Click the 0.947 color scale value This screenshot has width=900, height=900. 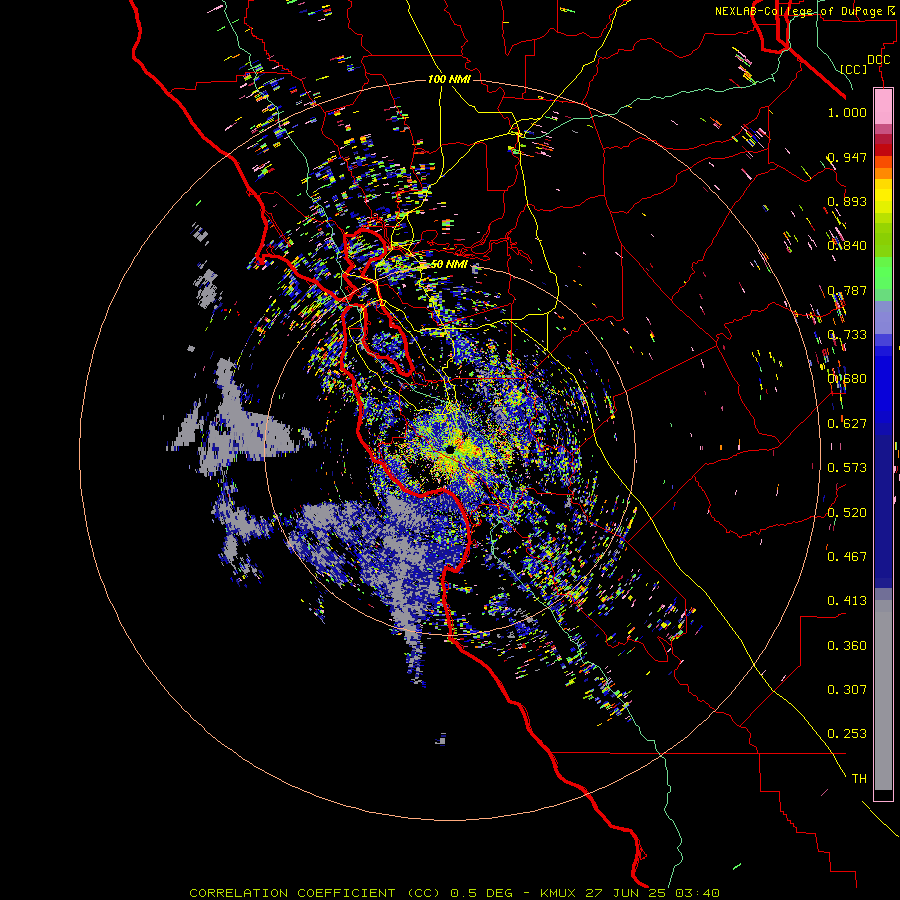(x=847, y=157)
